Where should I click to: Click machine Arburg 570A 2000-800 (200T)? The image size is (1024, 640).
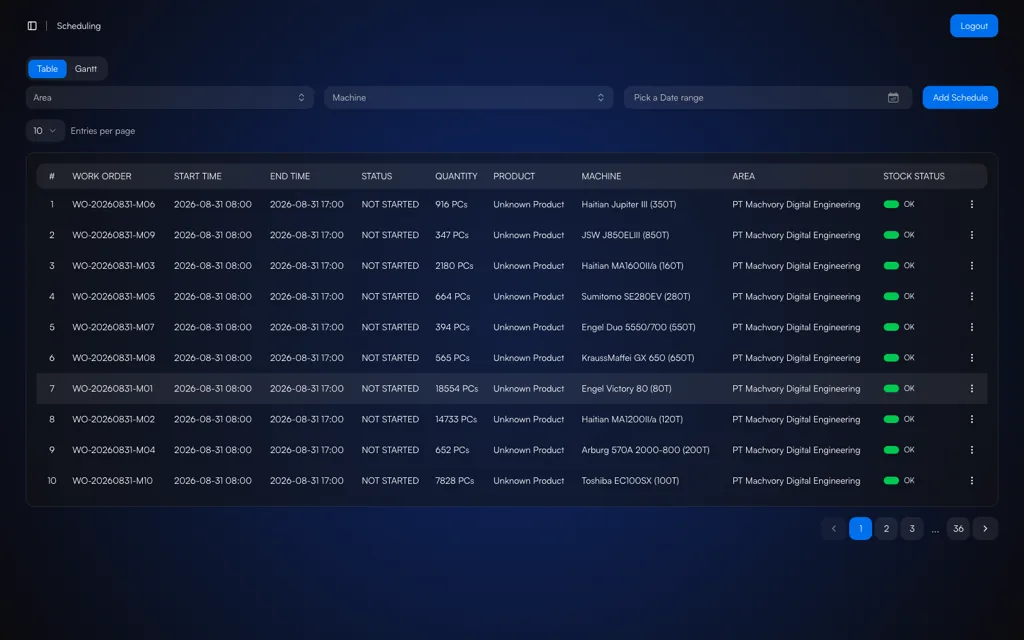[x=645, y=450]
